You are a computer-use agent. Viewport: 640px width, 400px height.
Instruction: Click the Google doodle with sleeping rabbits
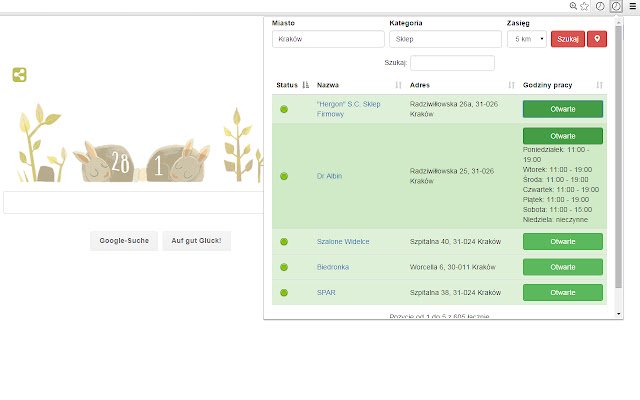pos(139,143)
